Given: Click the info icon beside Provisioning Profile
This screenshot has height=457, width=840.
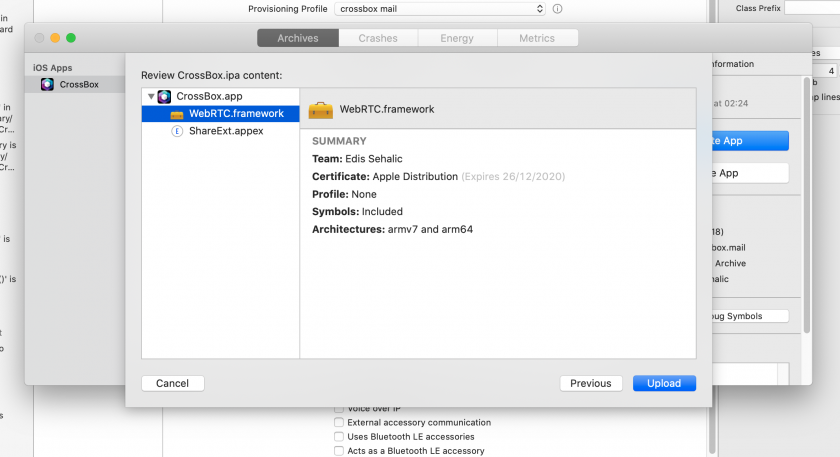Looking at the screenshot, I should 557,9.
